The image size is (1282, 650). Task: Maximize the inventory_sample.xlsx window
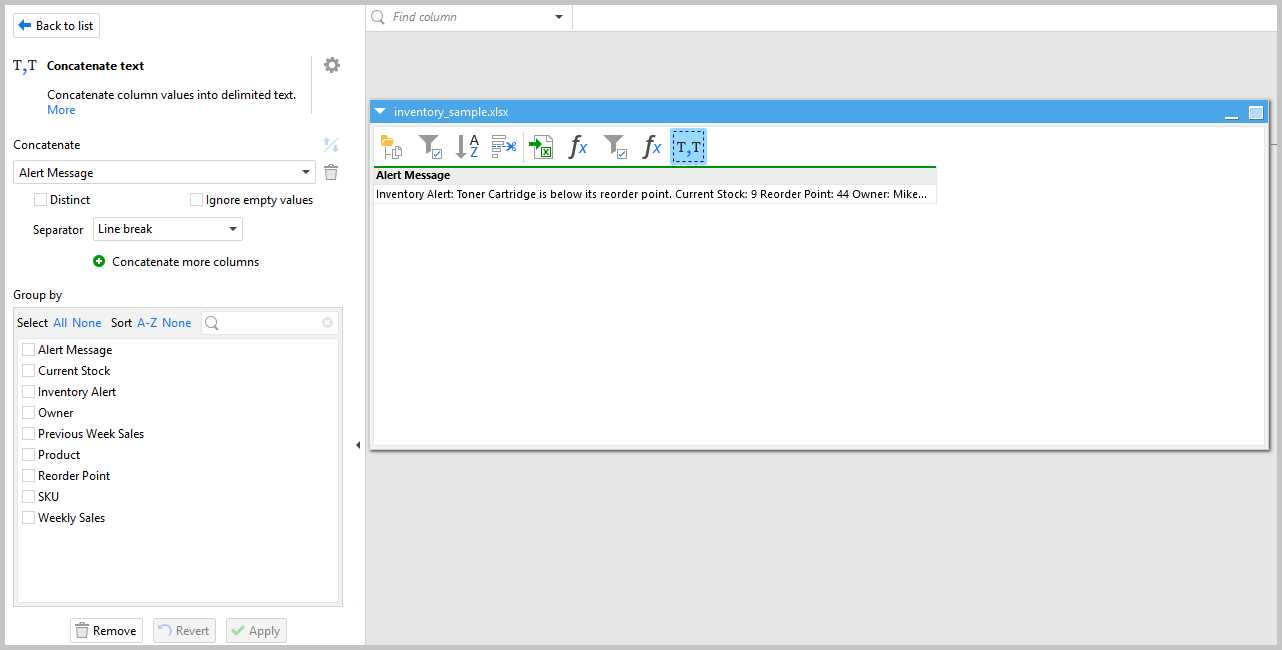(x=1256, y=112)
